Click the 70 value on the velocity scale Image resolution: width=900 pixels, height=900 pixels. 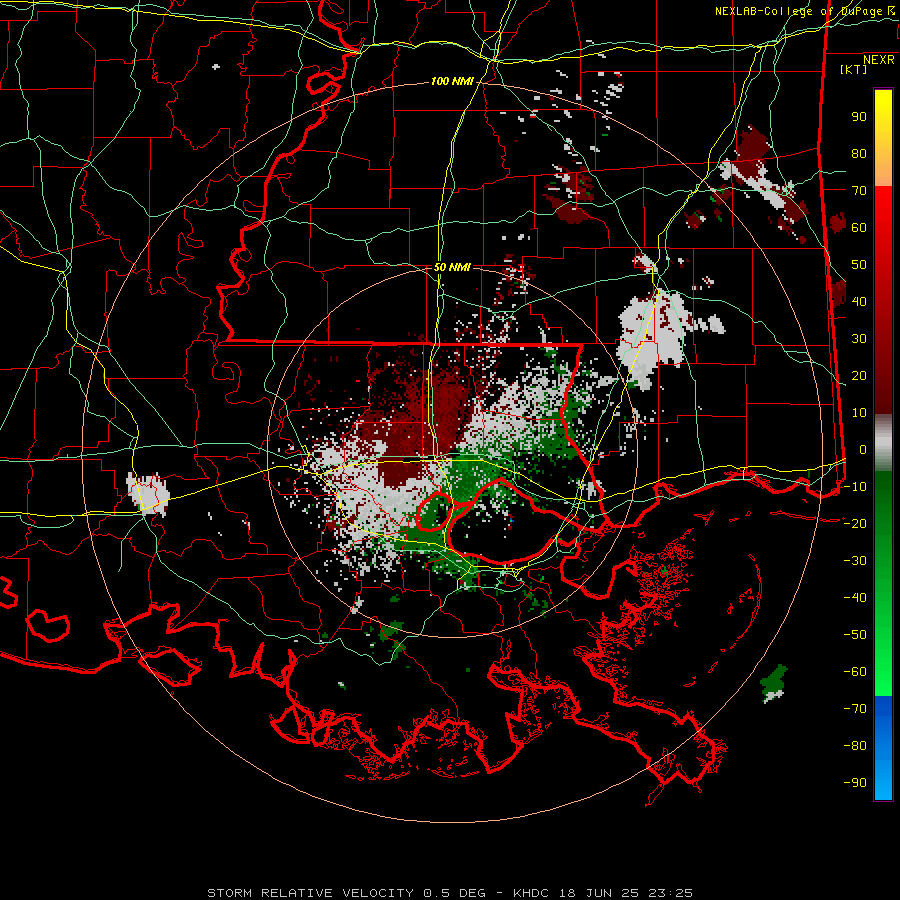coord(859,191)
